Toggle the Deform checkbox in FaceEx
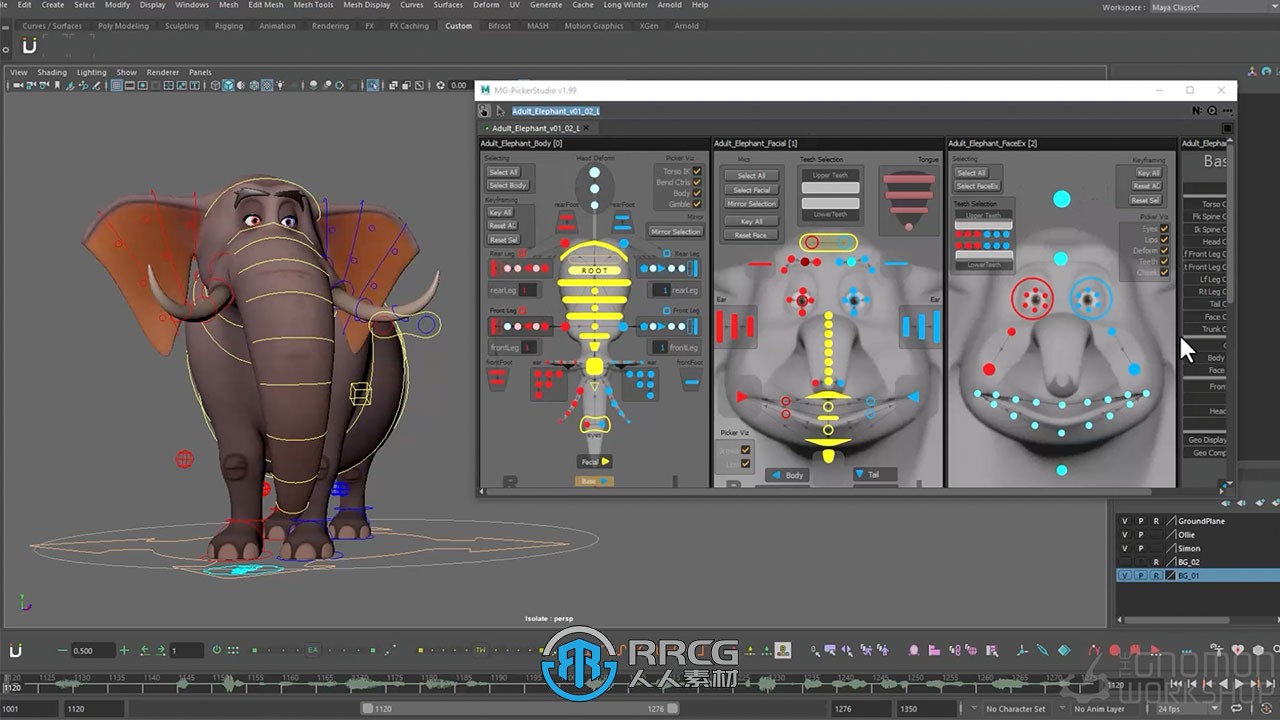Viewport: 1280px width, 720px height. pyautogui.click(x=1164, y=251)
